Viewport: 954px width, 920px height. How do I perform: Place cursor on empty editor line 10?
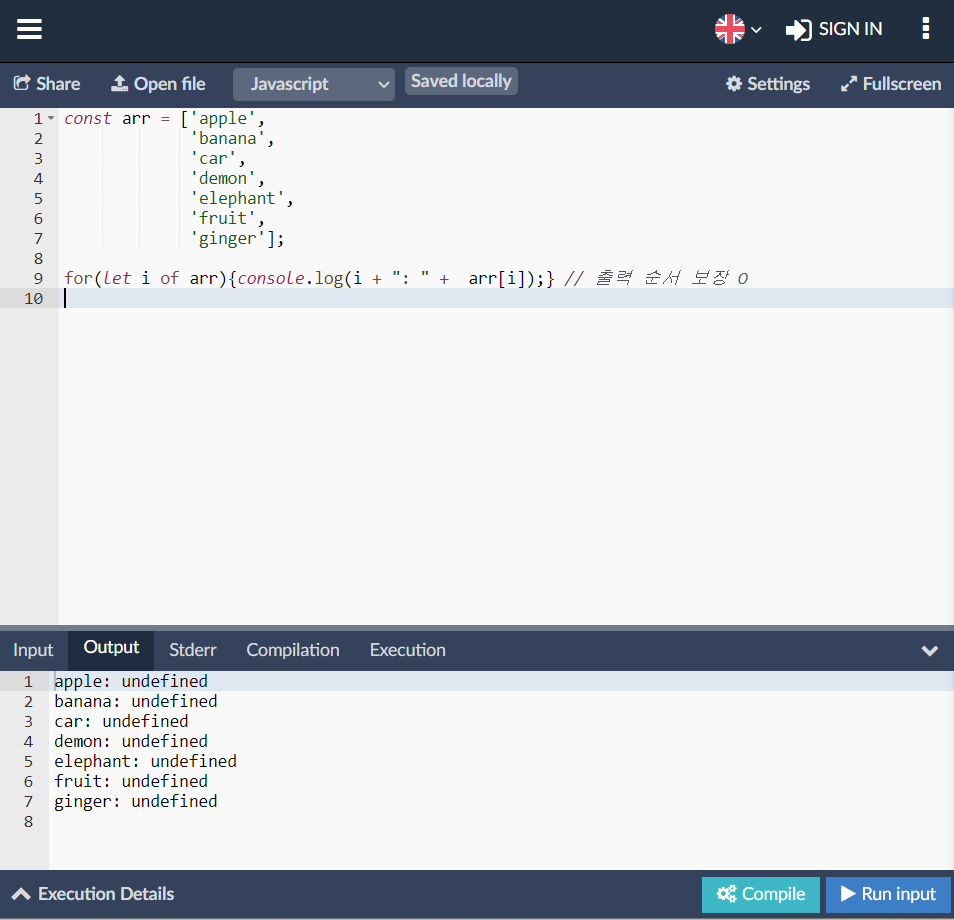point(506,298)
